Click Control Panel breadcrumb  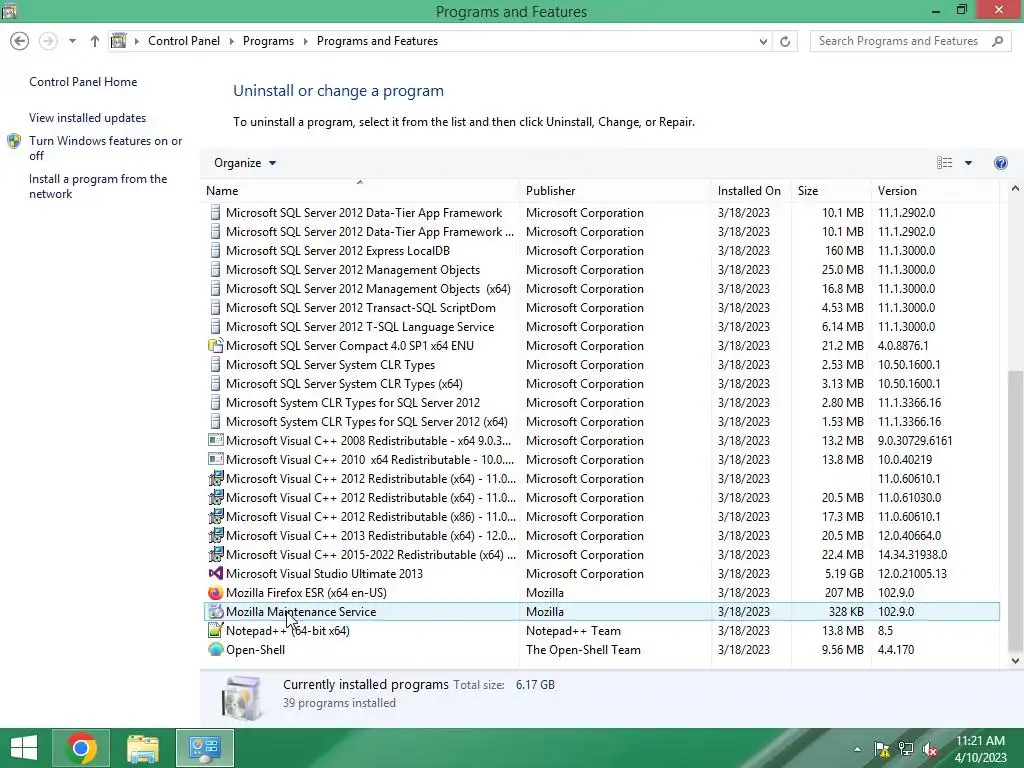(184, 41)
